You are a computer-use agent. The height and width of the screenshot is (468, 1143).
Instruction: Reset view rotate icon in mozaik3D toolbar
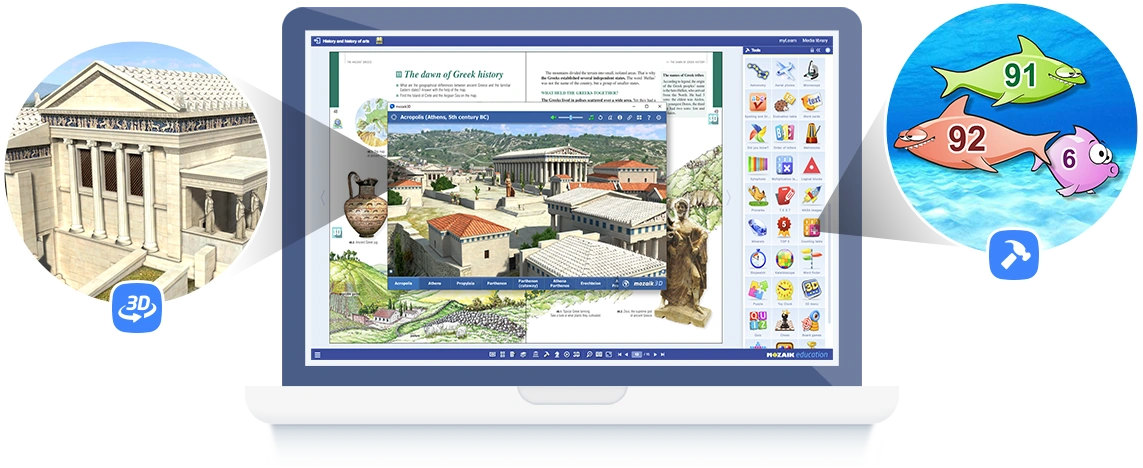[601, 117]
